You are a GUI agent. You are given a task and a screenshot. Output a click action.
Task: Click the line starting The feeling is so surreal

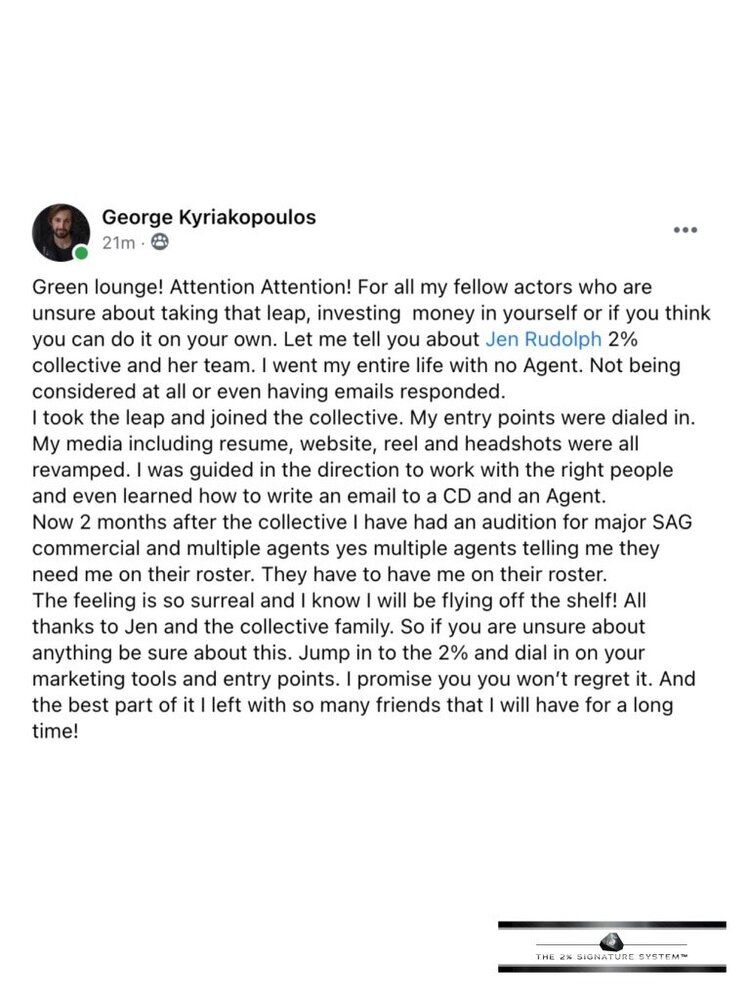pos(339,601)
